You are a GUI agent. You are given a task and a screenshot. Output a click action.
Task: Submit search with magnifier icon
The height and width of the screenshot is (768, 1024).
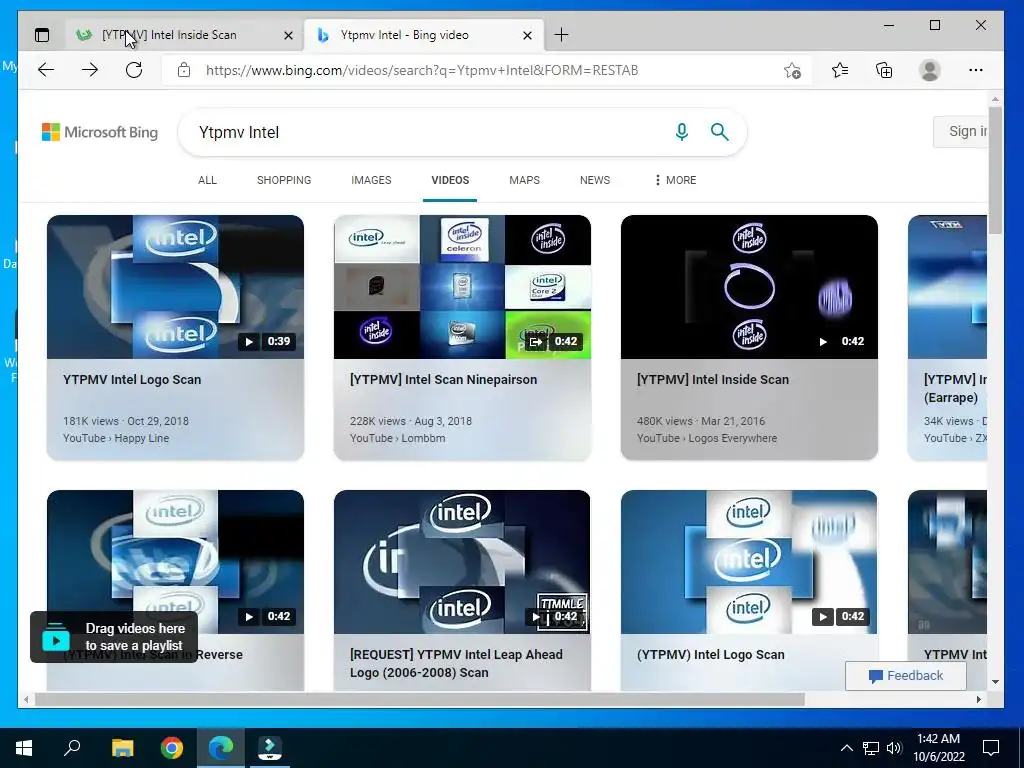coord(720,132)
